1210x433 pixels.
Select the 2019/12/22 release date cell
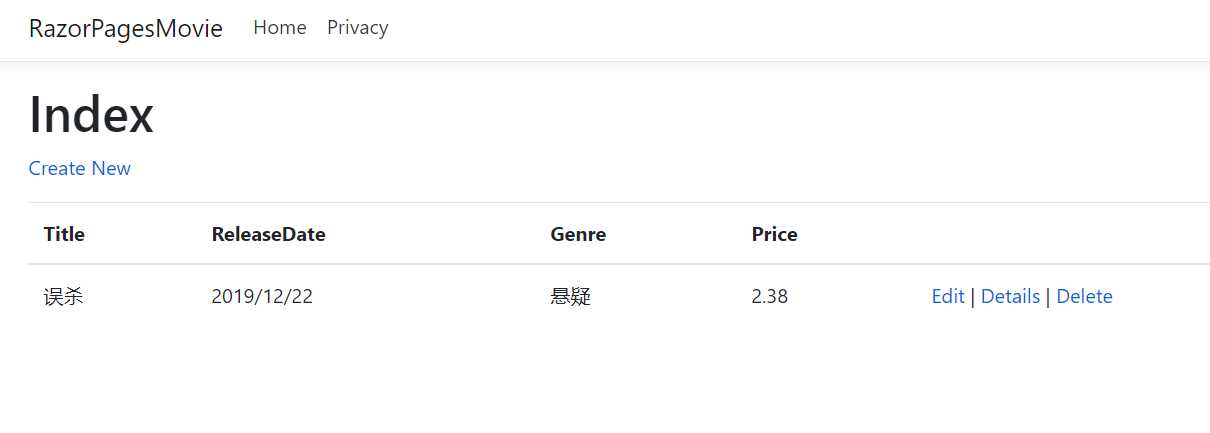click(262, 296)
